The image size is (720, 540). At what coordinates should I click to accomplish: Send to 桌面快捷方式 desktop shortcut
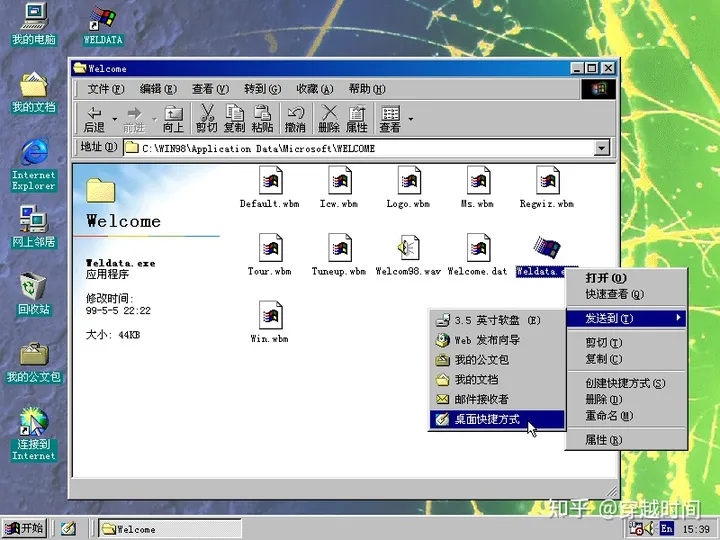[x=497, y=419]
